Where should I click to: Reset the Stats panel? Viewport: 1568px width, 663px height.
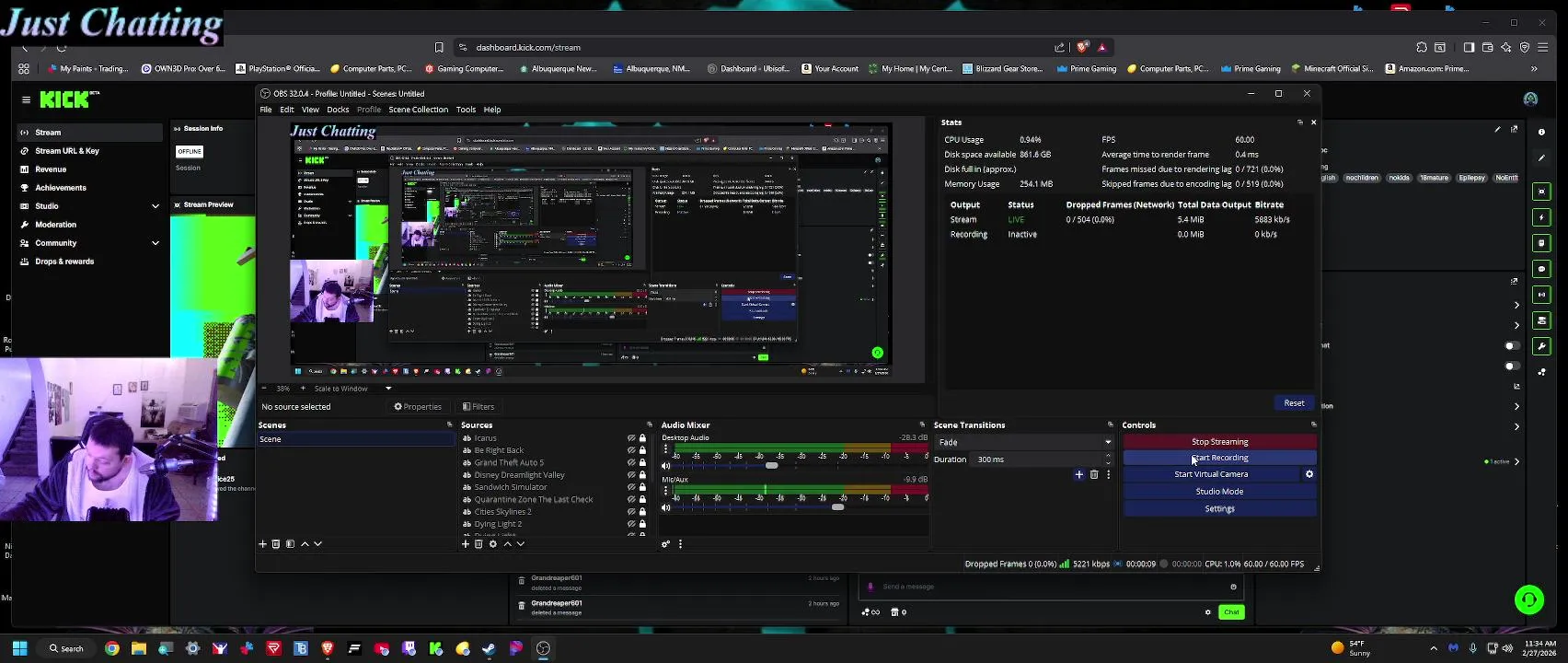(x=1294, y=403)
